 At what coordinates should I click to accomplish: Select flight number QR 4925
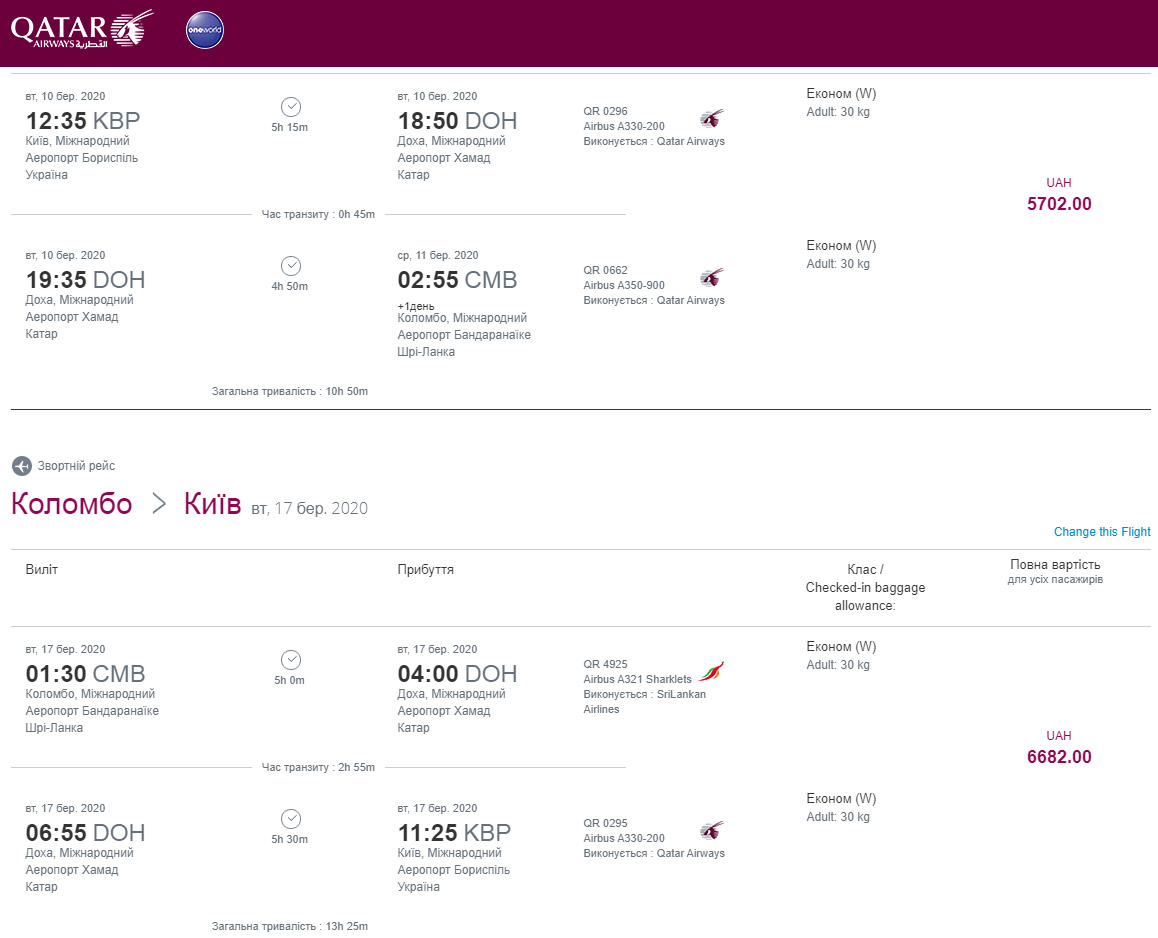(x=606, y=665)
